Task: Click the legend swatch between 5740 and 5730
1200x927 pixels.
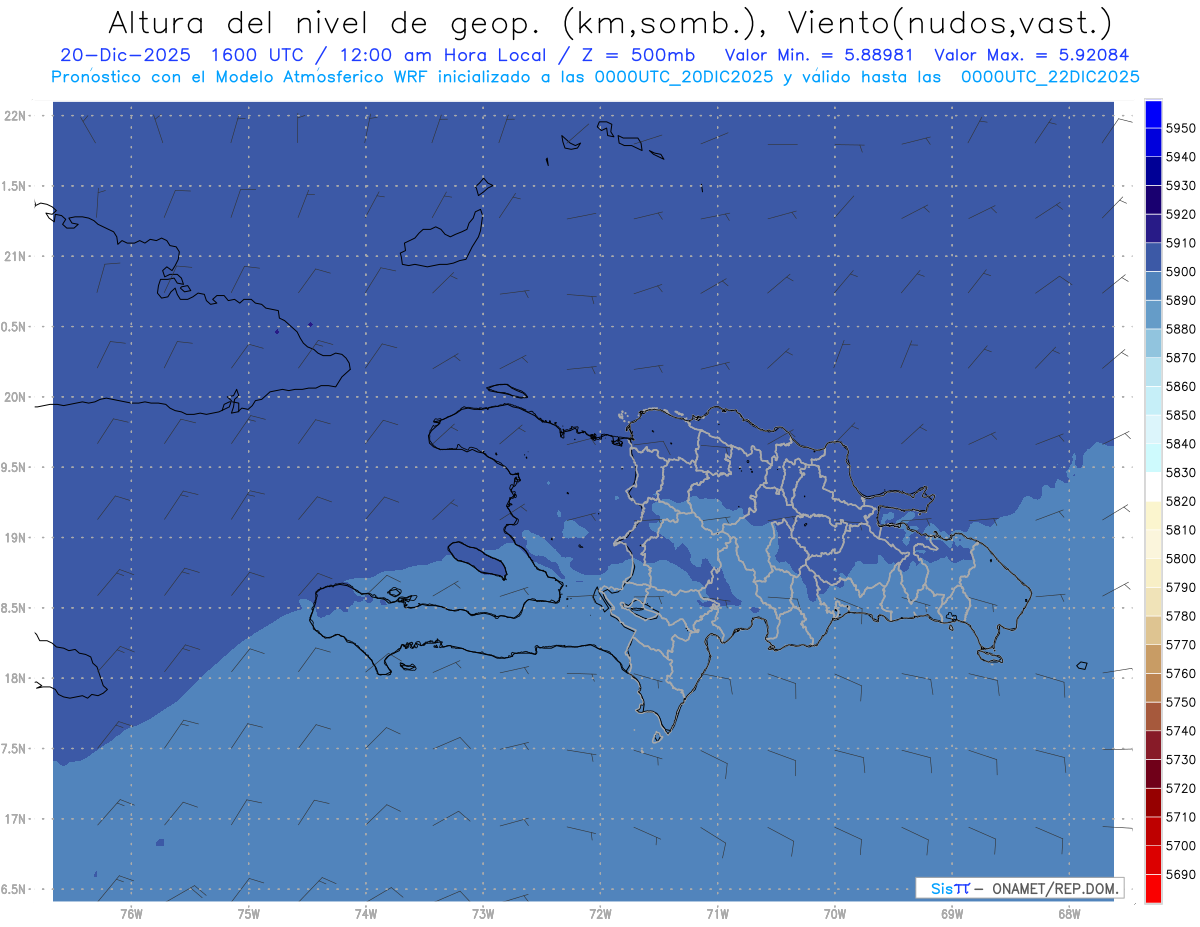Action: (1153, 745)
